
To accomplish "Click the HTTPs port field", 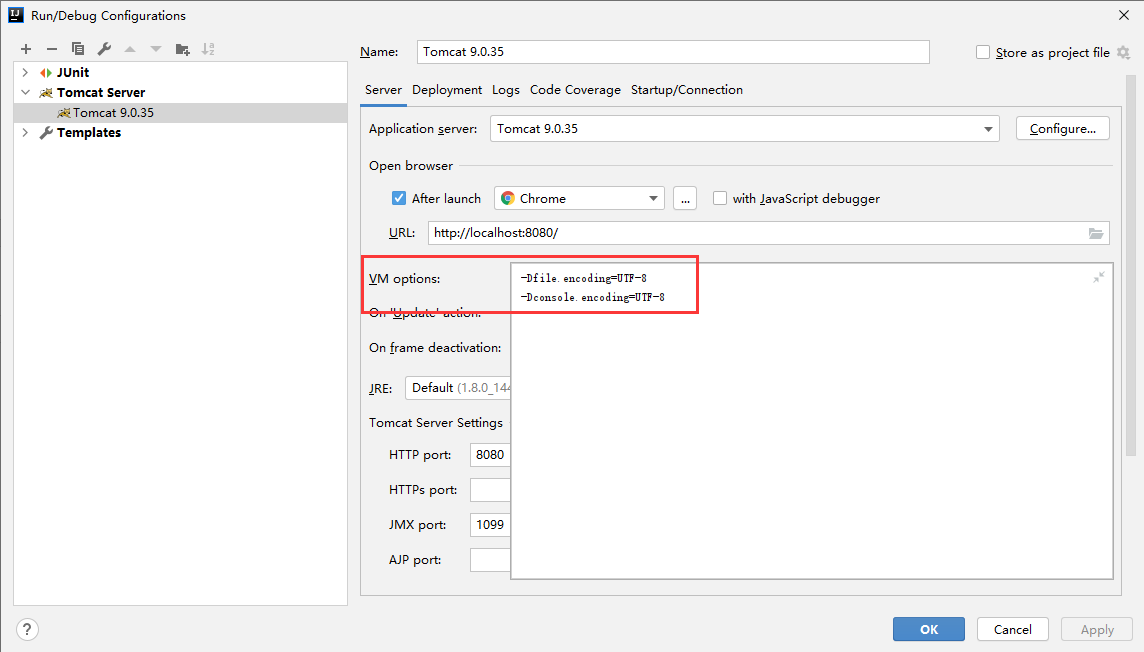I will (490, 490).
